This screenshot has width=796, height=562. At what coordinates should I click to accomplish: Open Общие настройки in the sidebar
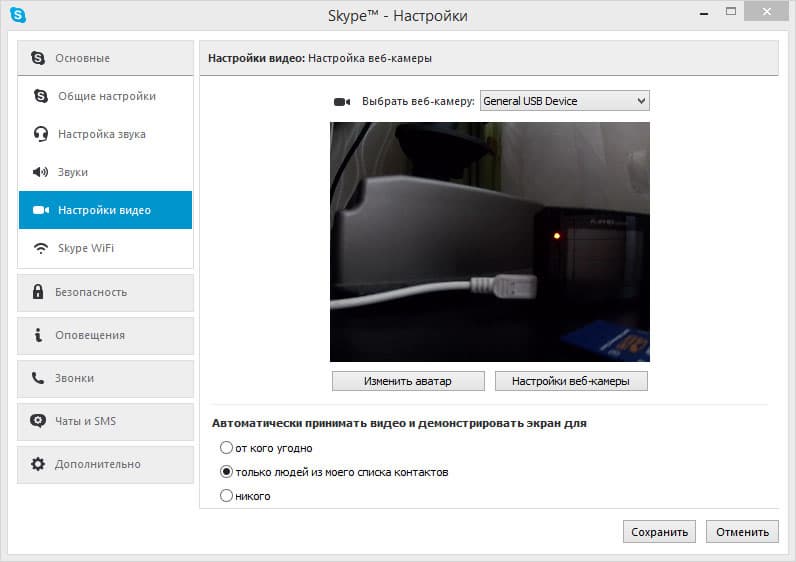coord(106,96)
